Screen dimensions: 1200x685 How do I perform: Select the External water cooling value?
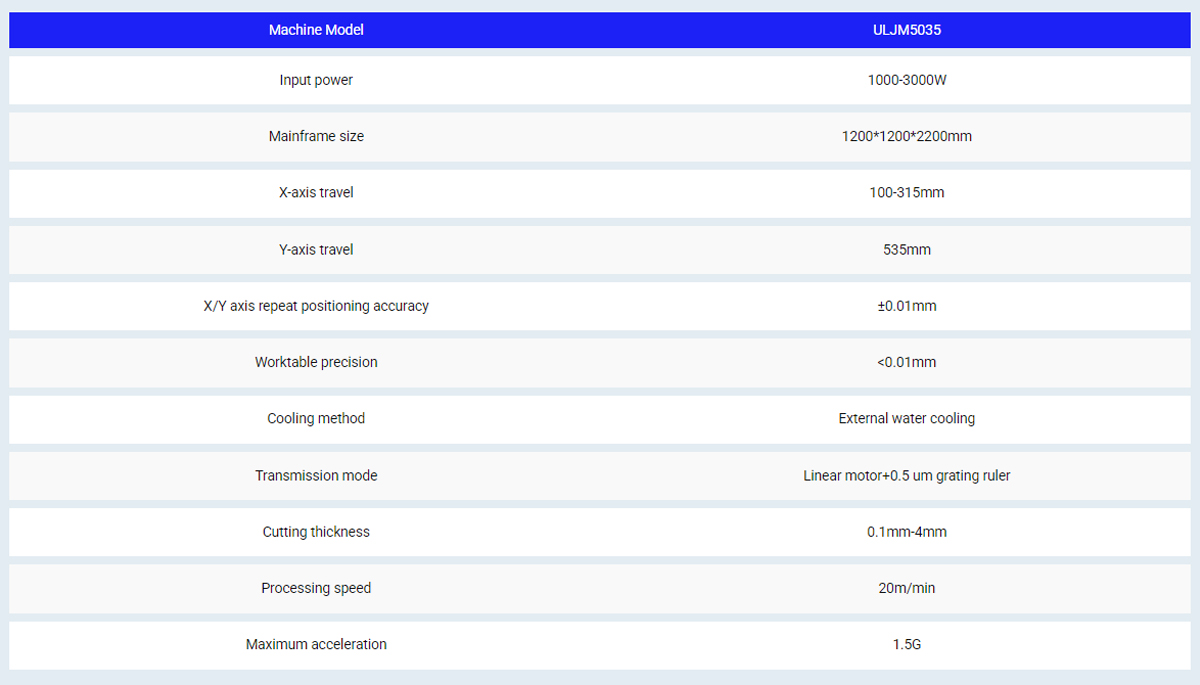906,419
